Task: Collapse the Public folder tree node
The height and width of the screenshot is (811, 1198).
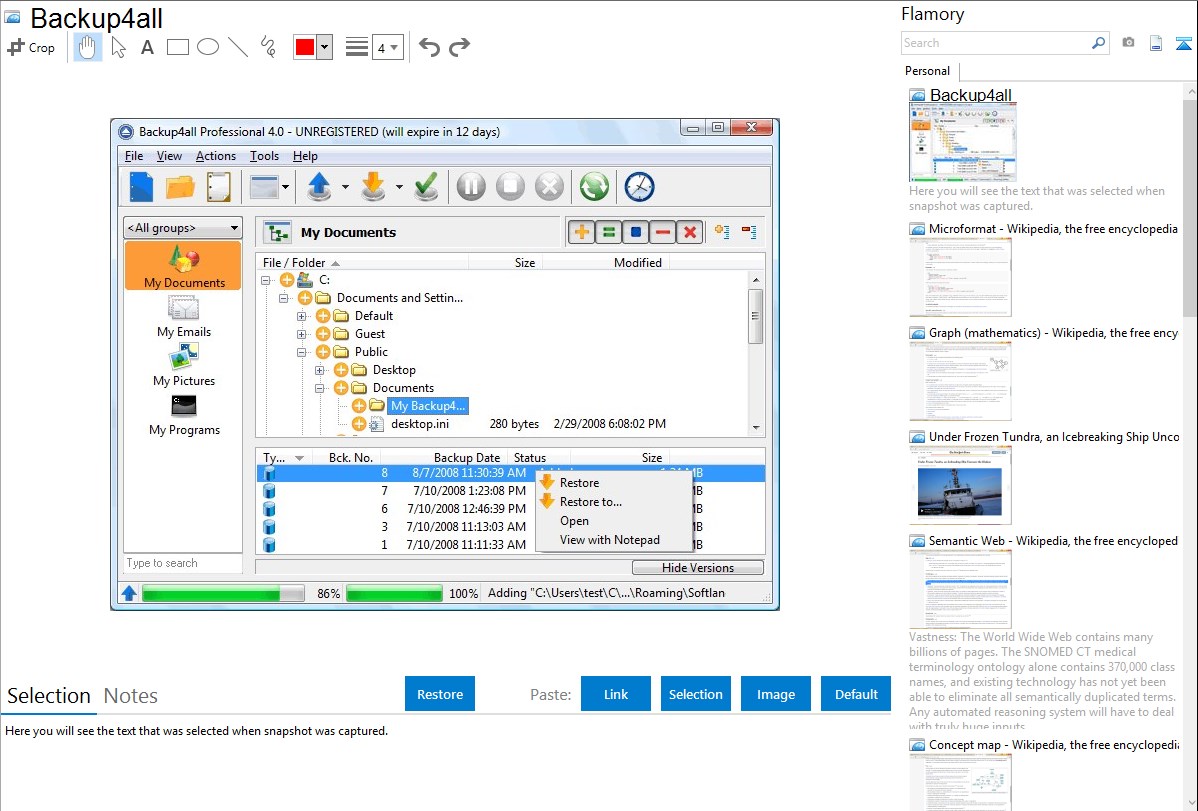Action: (x=302, y=352)
